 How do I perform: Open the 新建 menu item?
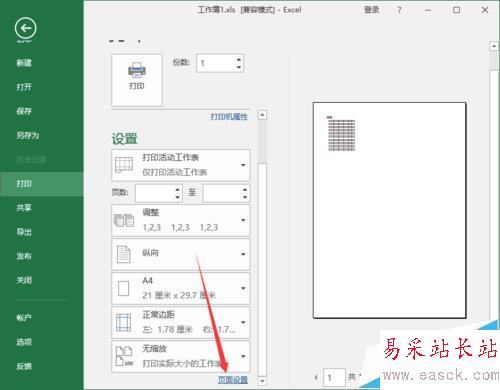pyautogui.click(x=24, y=63)
